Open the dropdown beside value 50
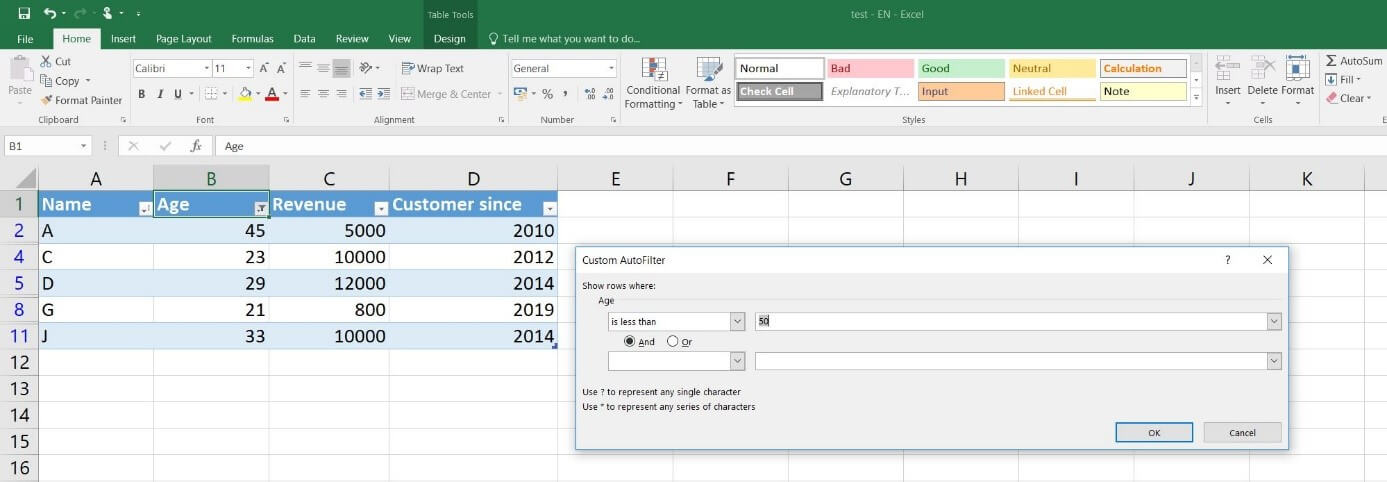 point(1274,321)
